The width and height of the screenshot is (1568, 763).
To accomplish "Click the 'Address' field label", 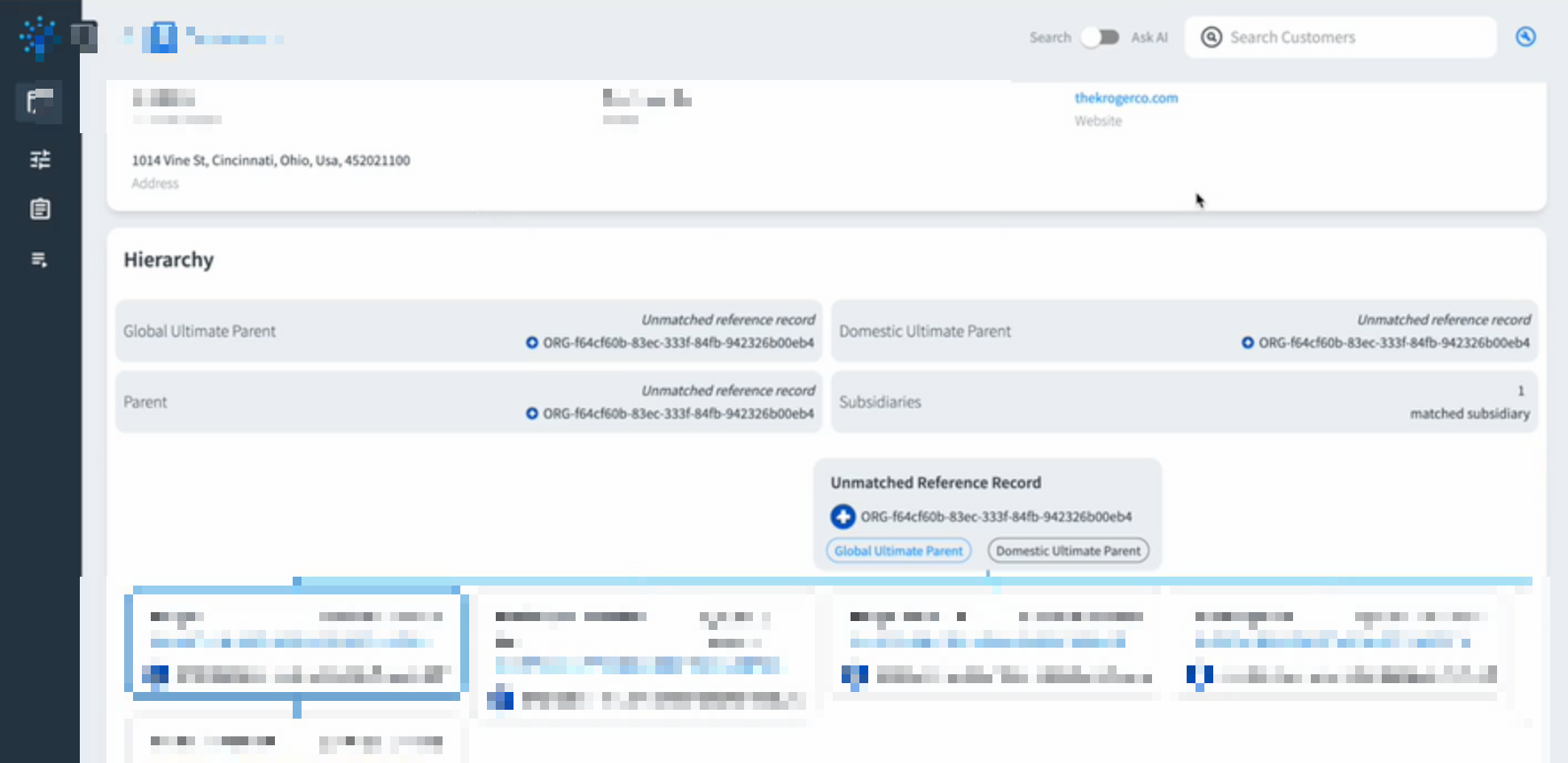I will point(155,184).
